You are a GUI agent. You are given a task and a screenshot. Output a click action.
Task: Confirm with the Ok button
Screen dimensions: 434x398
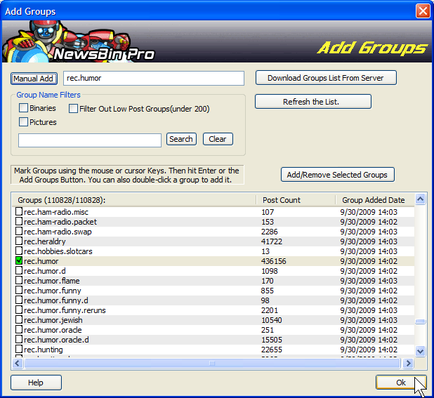pyautogui.click(x=401, y=382)
